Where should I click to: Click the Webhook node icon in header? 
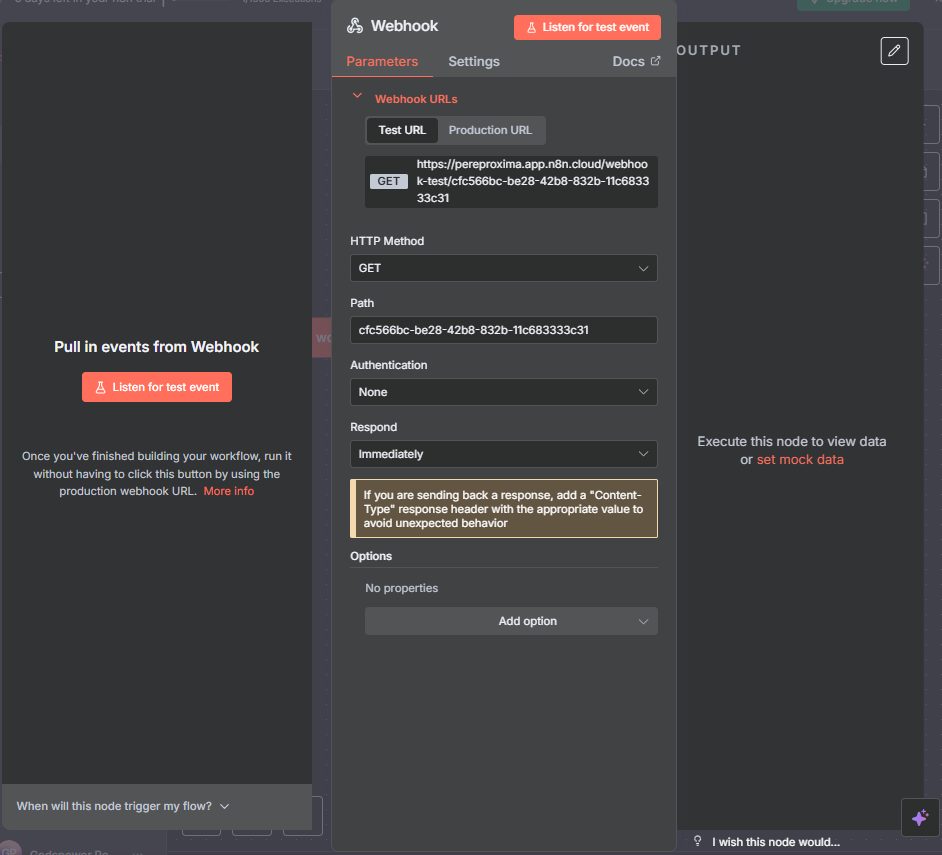355,26
